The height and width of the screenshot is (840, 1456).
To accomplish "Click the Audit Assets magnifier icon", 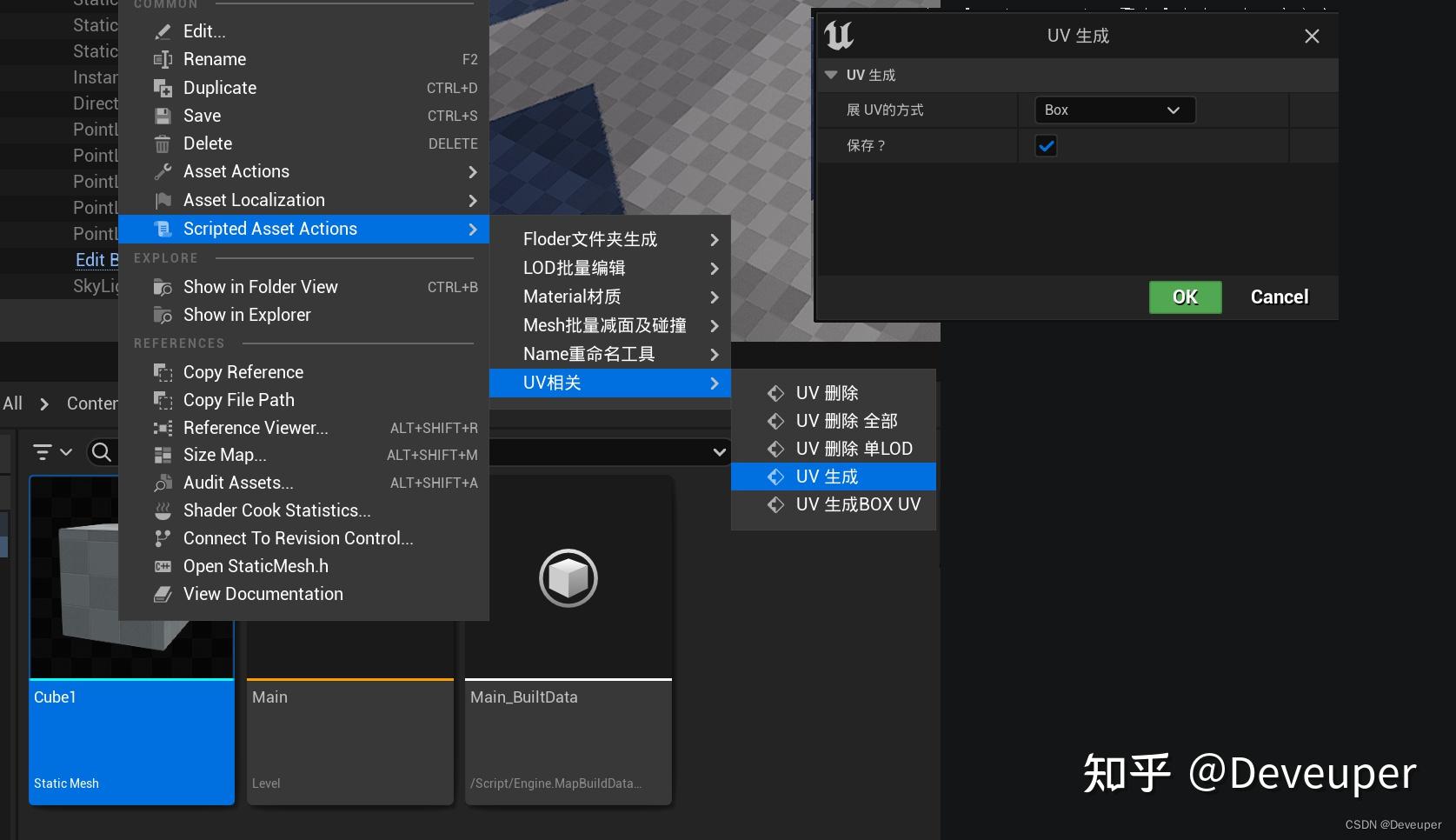I will [163, 483].
